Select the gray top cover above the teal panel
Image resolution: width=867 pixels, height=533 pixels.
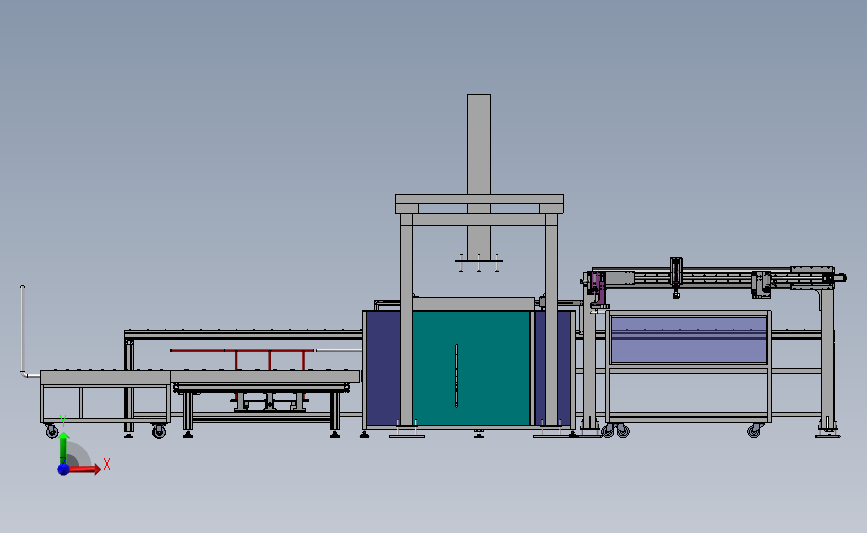(474, 304)
